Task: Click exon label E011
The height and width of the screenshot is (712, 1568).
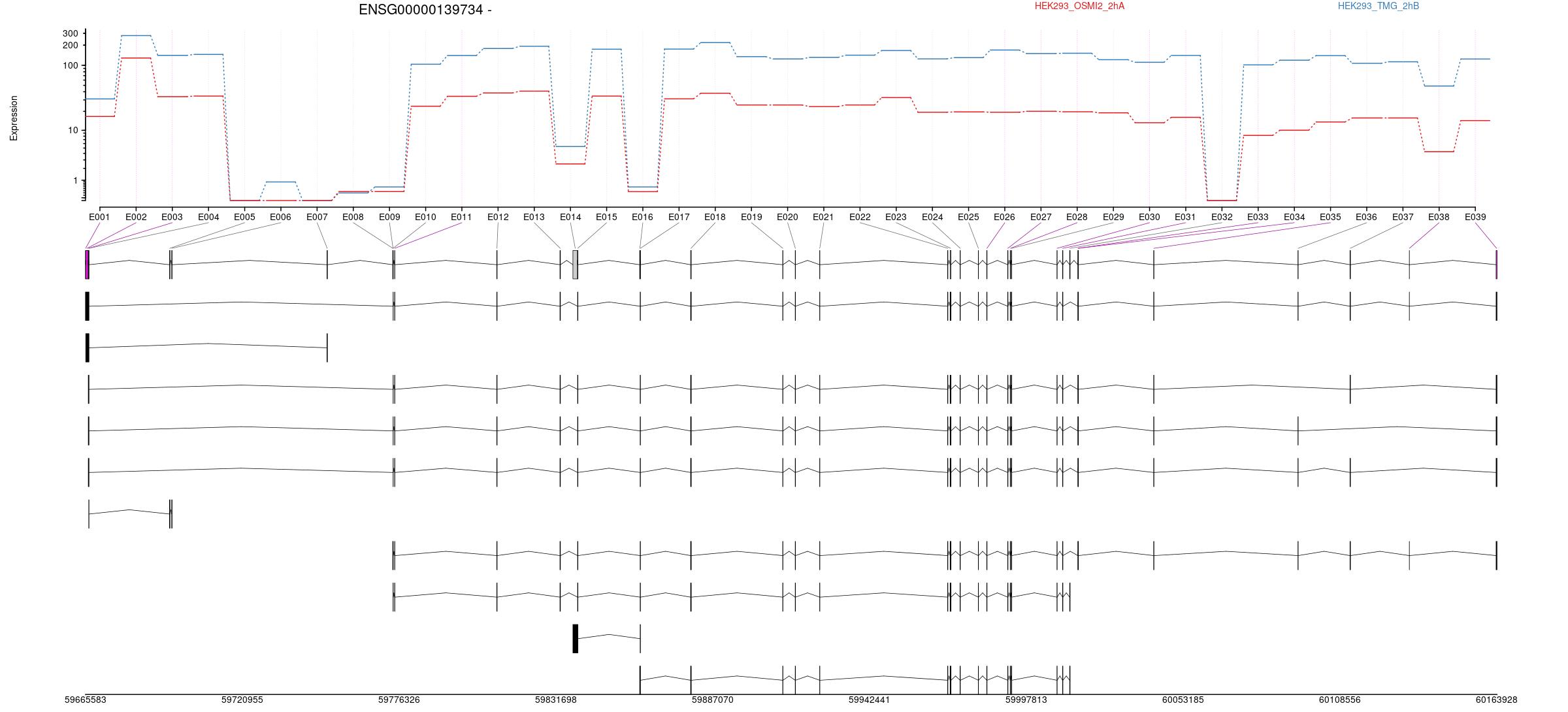Action: pyautogui.click(x=461, y=217)
